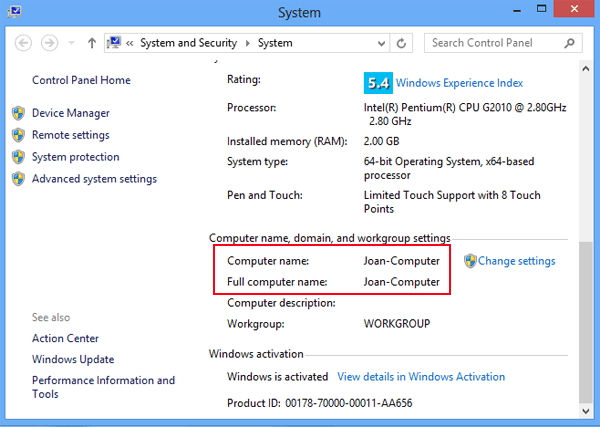600x427 pixels.
Task: Click the Back navigation arrow
Action: (x=23, y=43)
